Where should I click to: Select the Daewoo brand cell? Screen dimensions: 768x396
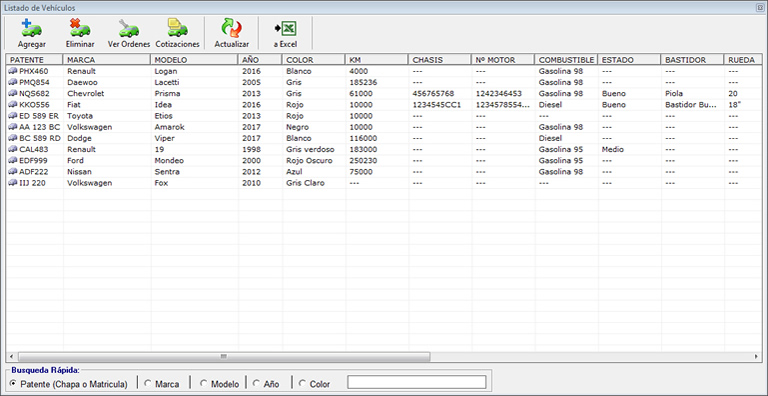82,82
